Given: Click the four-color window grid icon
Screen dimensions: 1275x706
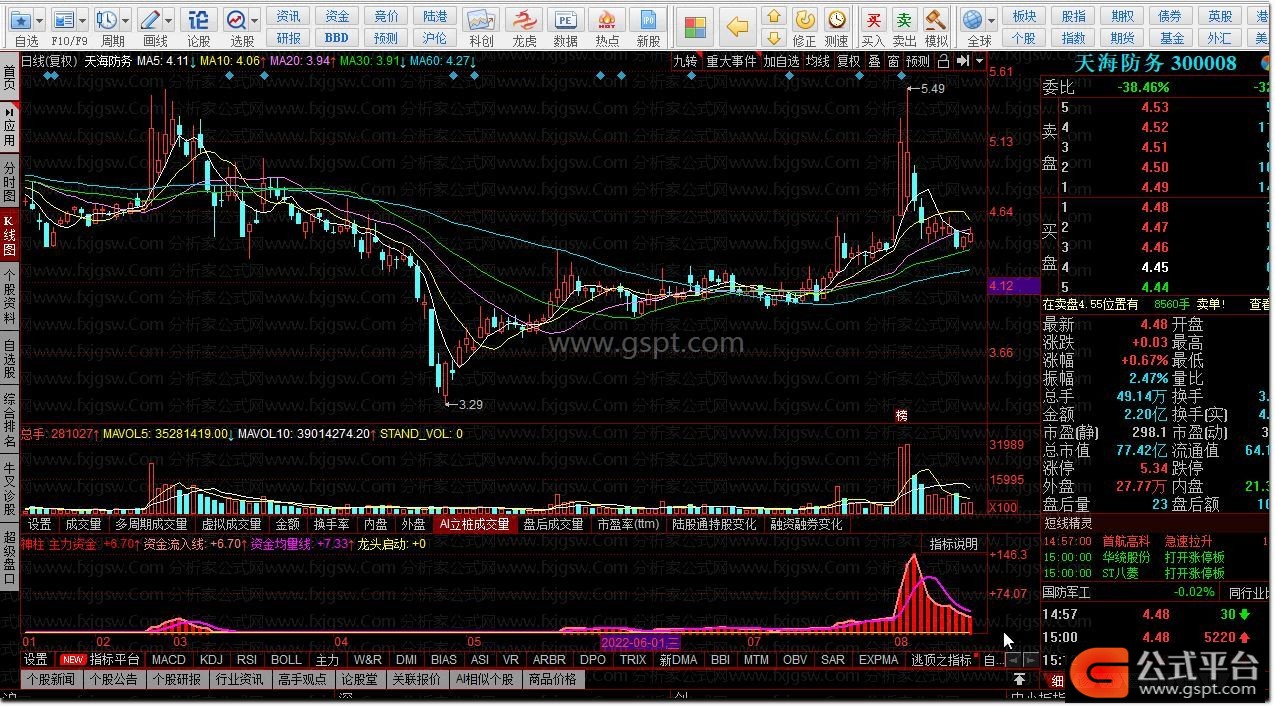Looking at the screenshot, I should click(x=696, y=26).
